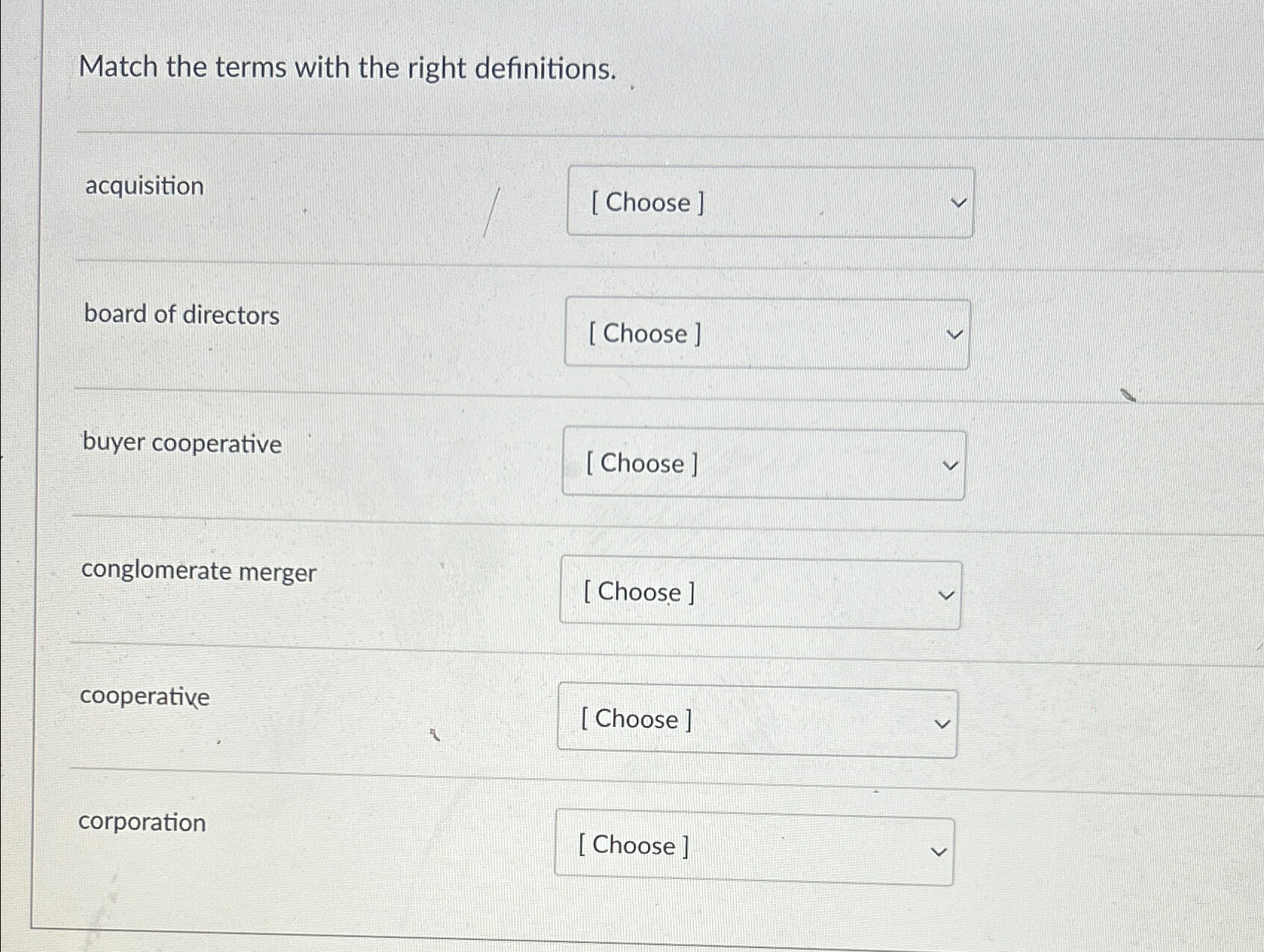
Task: Select the term label buyer cooperative
Action: [182, 444]
